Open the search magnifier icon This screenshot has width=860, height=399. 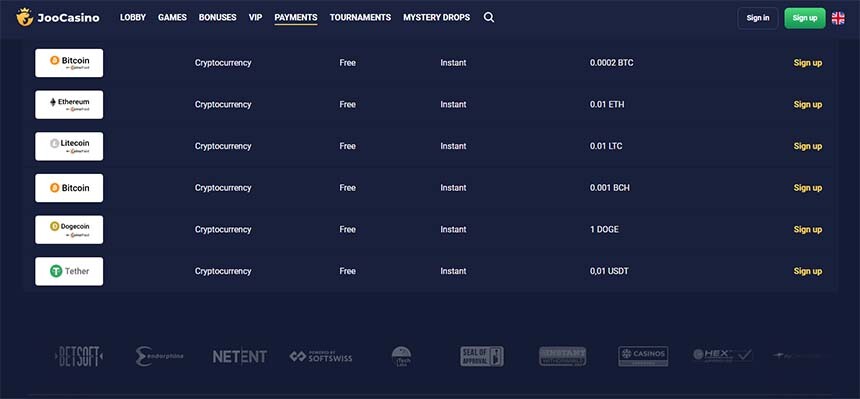[489, 18]
